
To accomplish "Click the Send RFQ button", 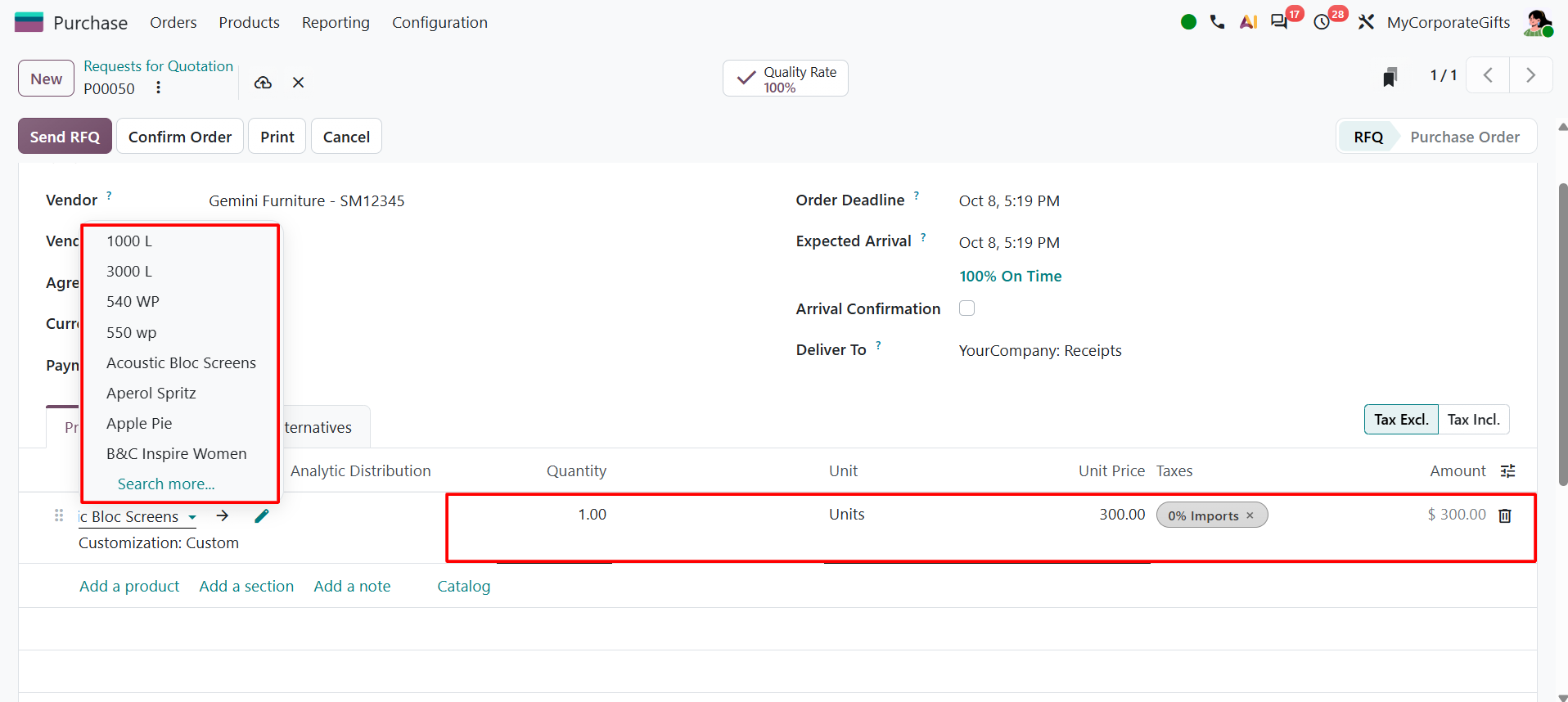I will pyautogui.click(x=65, y=137).
